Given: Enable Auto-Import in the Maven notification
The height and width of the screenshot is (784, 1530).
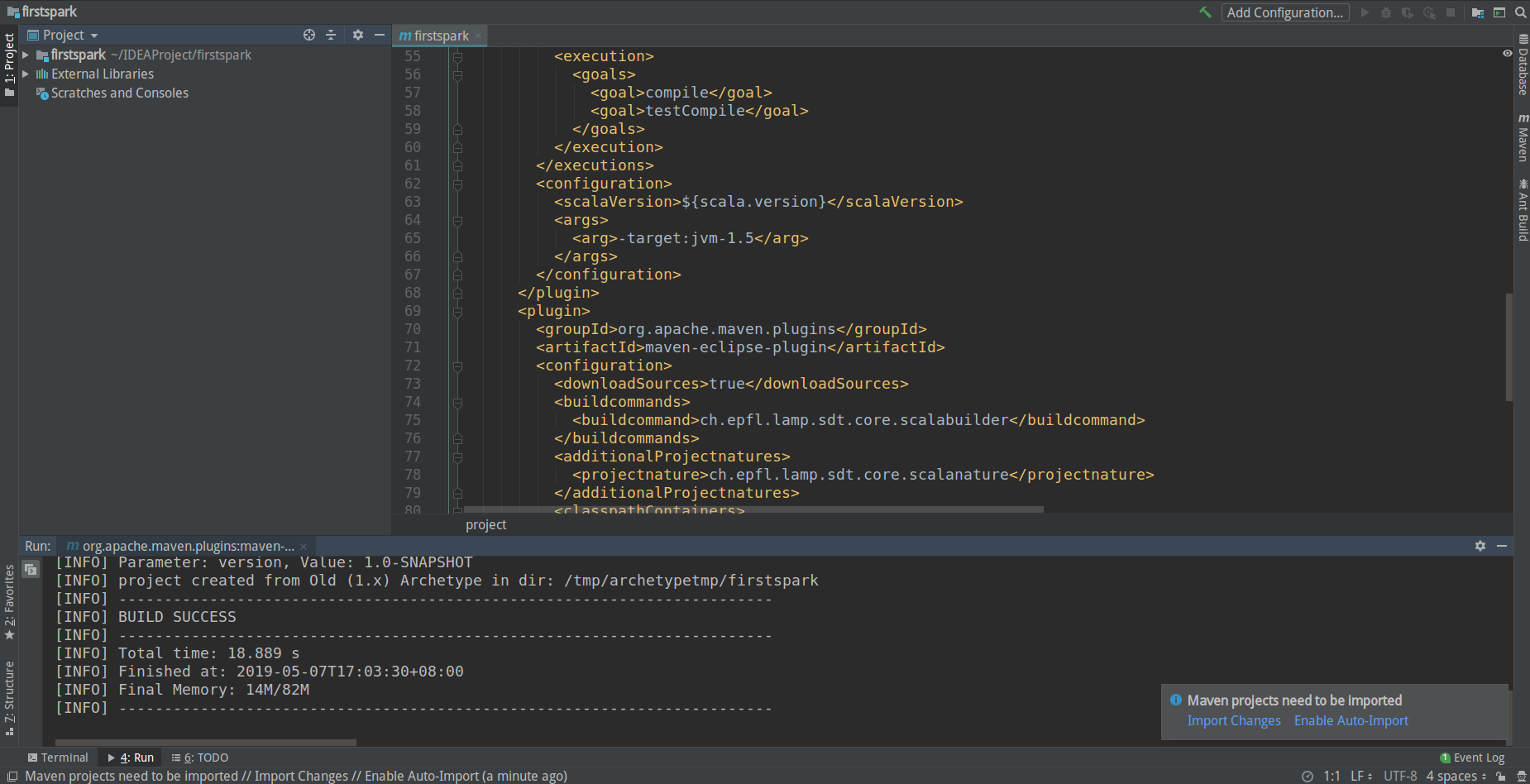Looking at the screenshot, I should tap(1351, 720).
